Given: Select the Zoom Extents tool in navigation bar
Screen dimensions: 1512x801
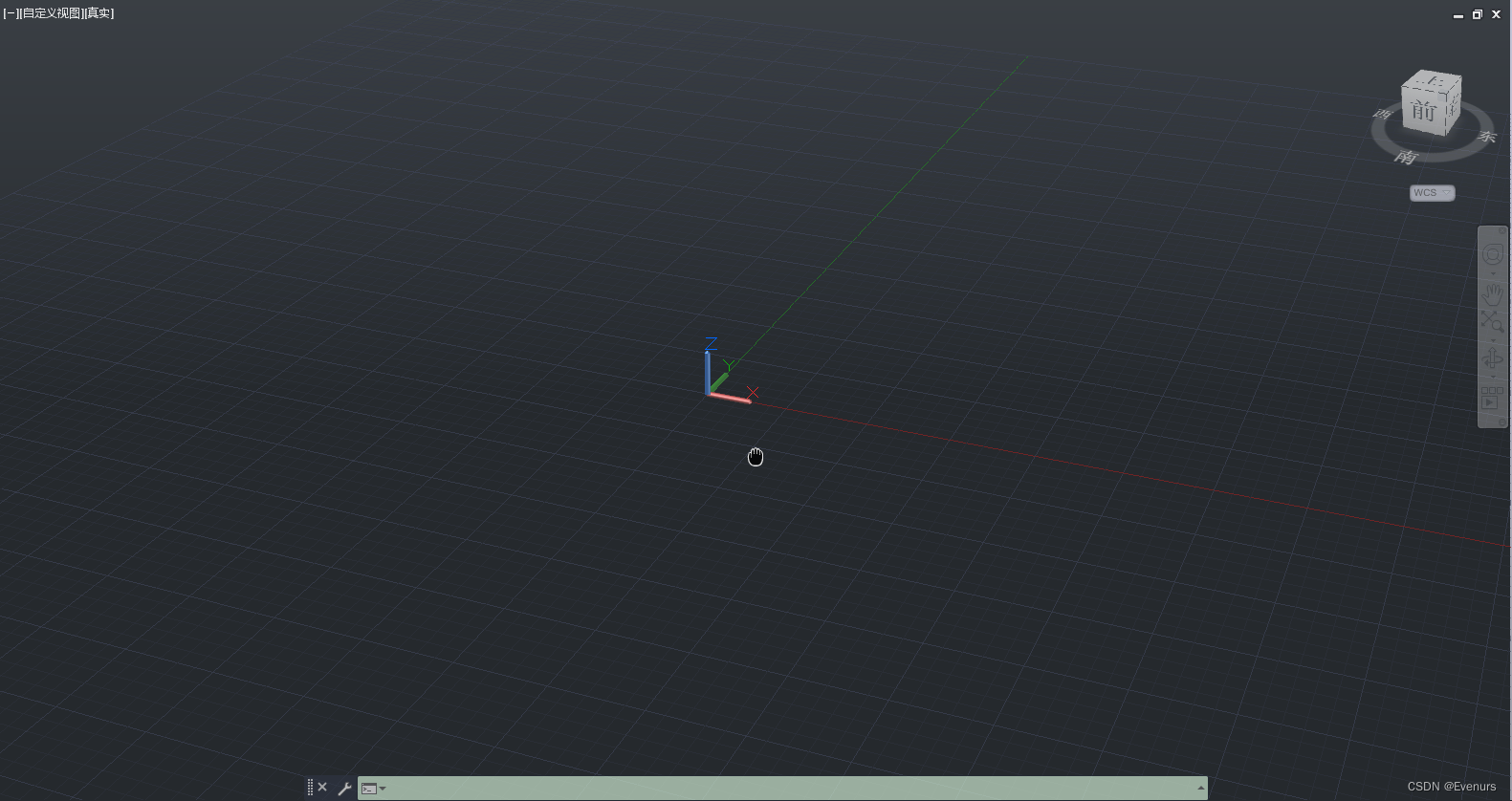Looking at the screenshot, I should (1493, 322).
